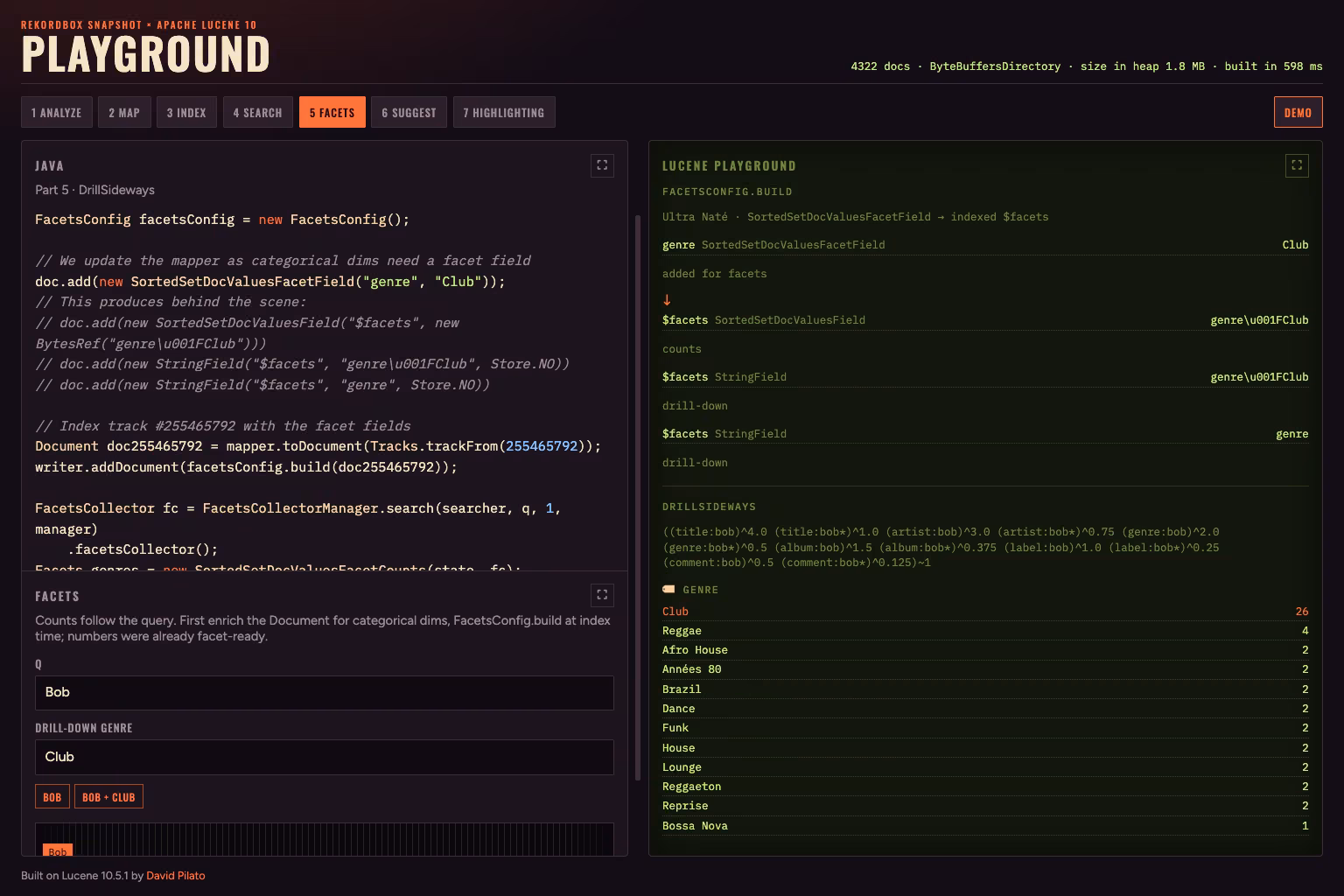1344x896 pixels.
Task: Expand the Java code panel fullscreen
Action: pos(602,165)
